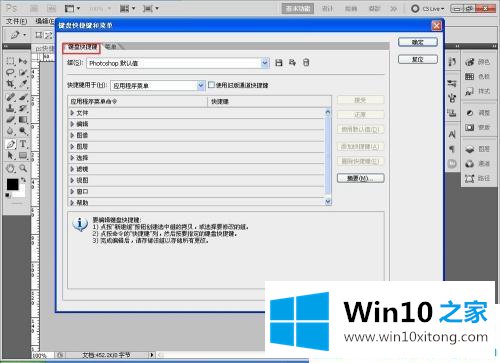Select the Pen tool in toolbox
This screenshot has height=363, width=500.
pyautogui.click(x=11, y=144)
